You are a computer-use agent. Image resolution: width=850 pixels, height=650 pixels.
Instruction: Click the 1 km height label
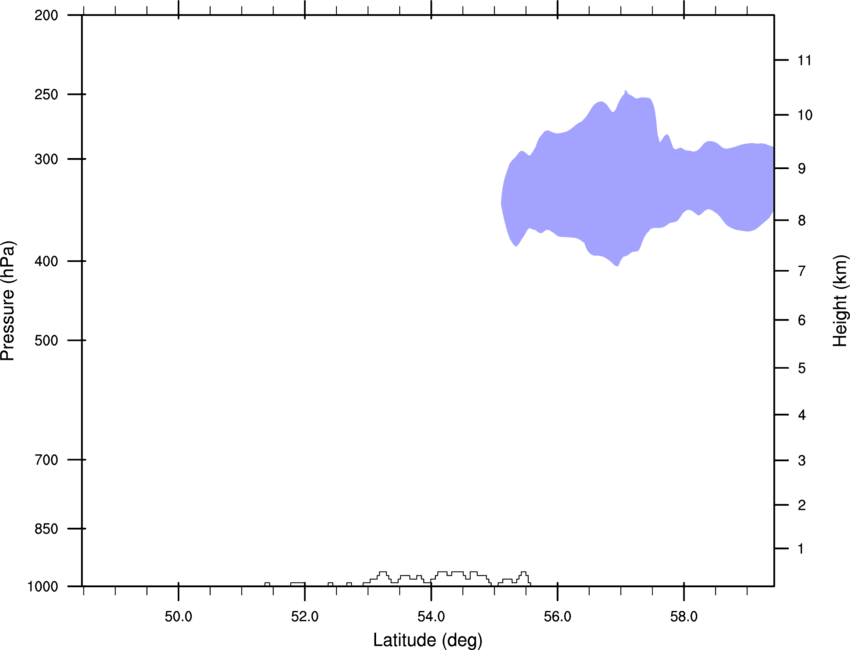pyautogui.click(x=801, y=549)
